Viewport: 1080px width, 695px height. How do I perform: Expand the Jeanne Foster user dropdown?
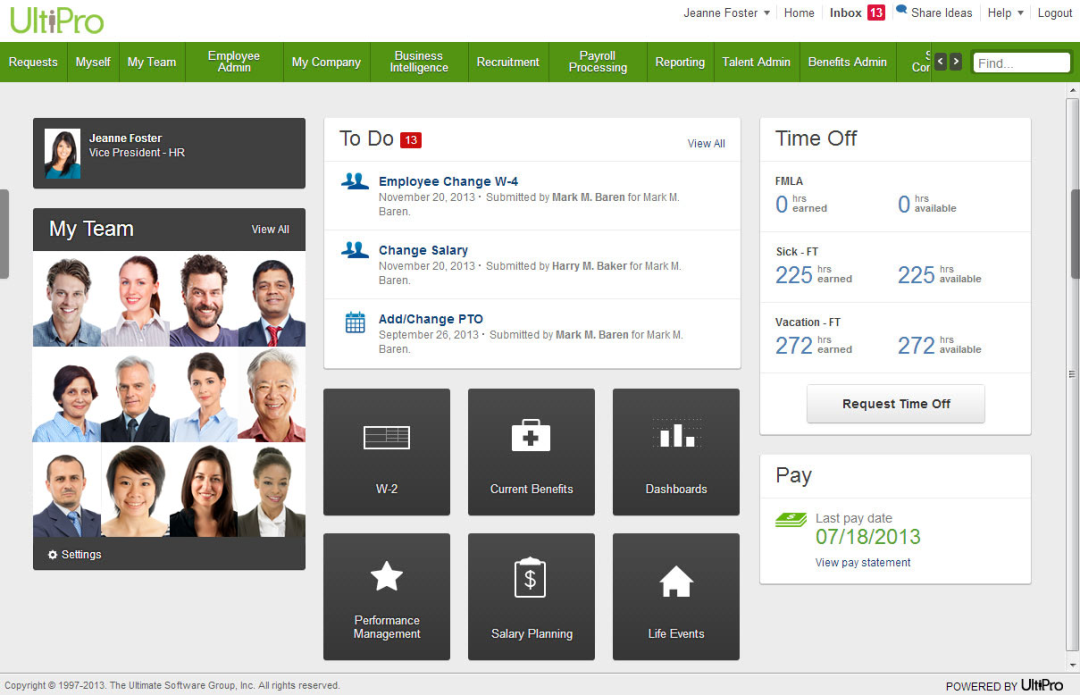[x=767, y=13]
